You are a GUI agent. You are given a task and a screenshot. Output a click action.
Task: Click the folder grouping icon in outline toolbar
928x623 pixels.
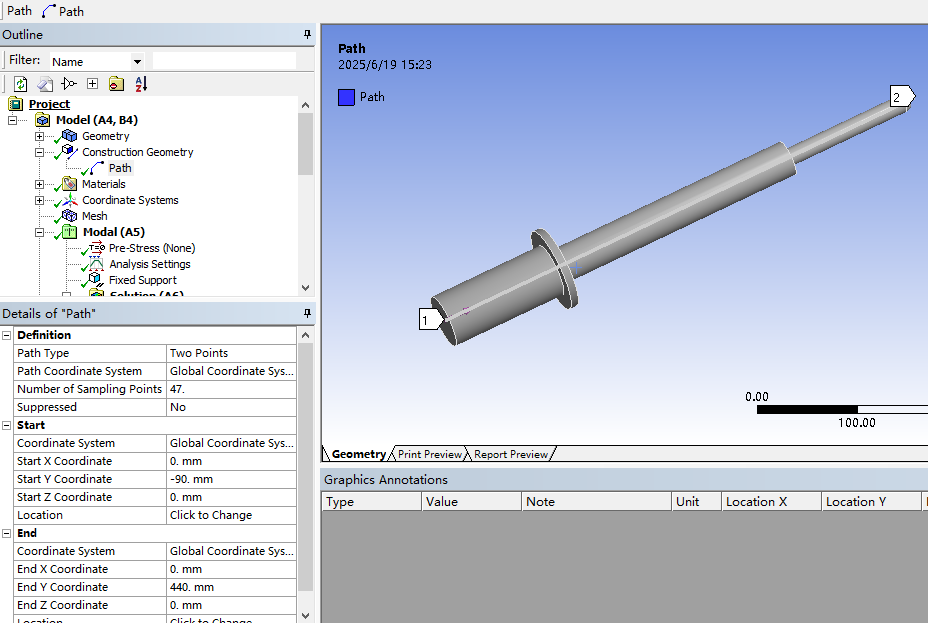(x=117, y=84)
